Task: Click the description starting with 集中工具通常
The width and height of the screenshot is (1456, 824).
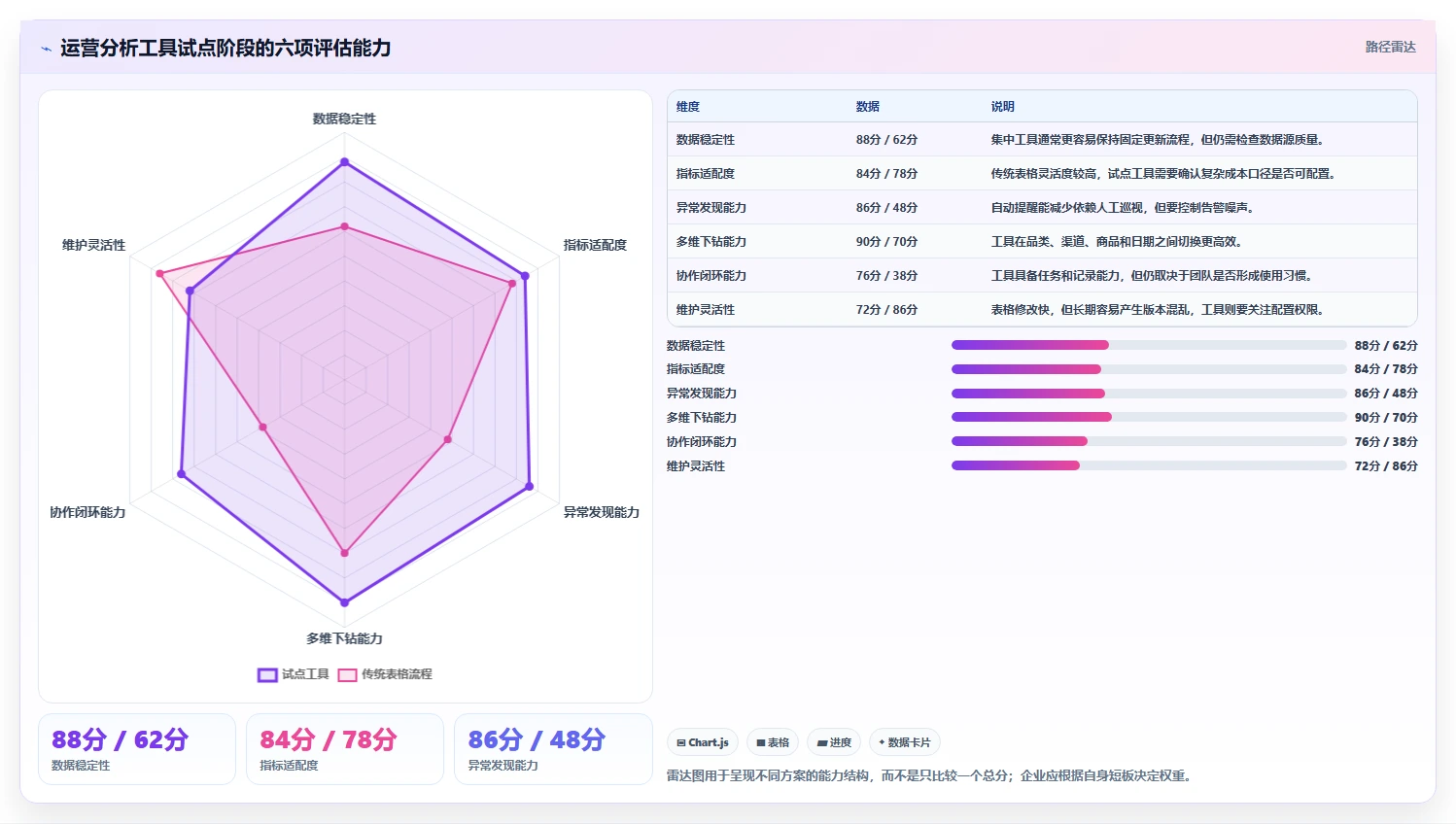Action: point(1158,140)
